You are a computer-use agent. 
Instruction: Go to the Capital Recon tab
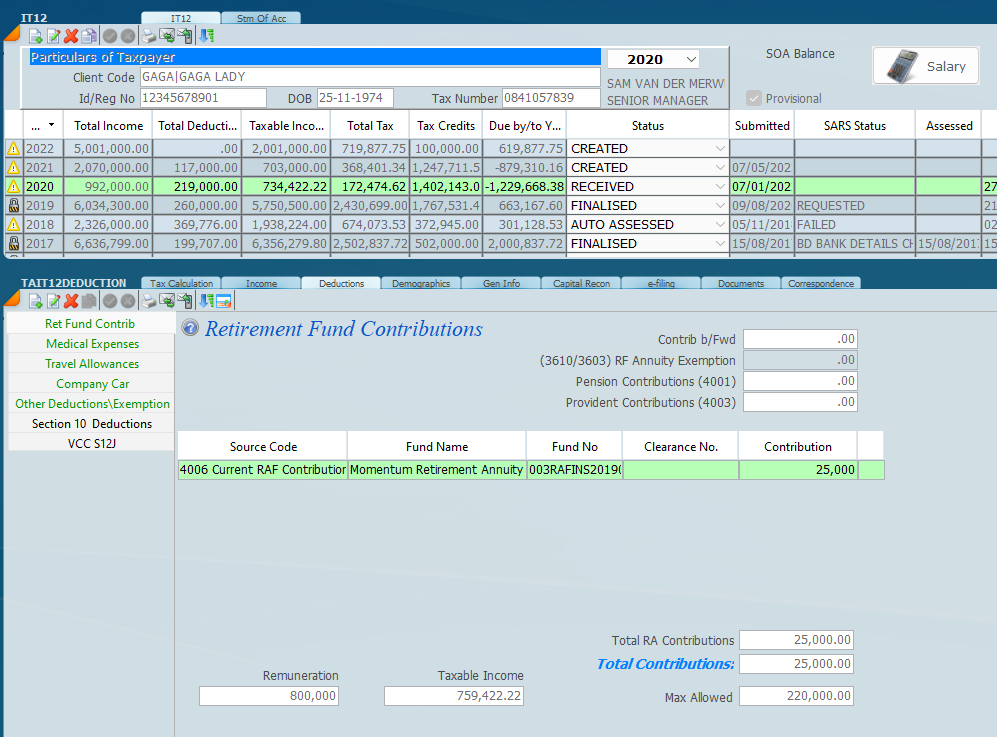click(581, 283)
